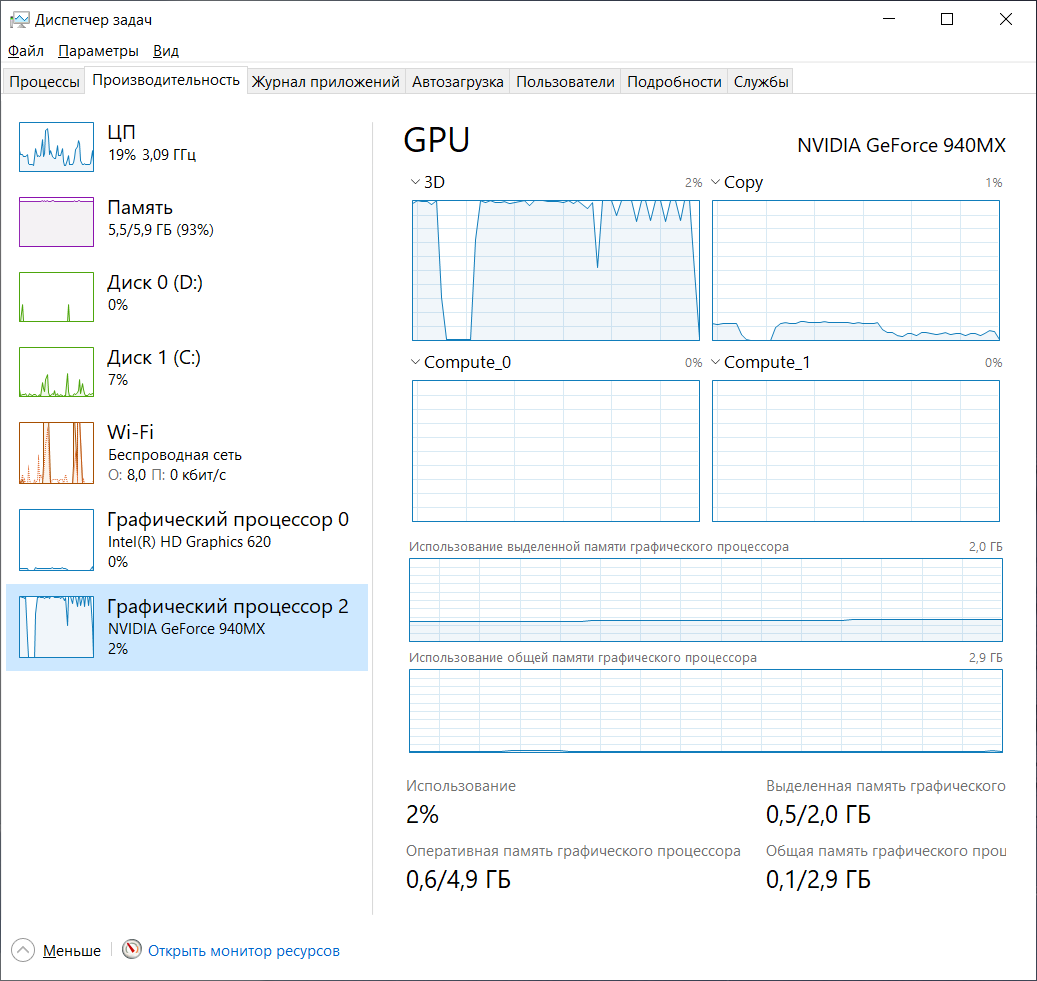This screenshot has height=981, width=1037.
Task: Click the 3D engine usage graph
Action: pyautogui.click(x=556, y=271)
